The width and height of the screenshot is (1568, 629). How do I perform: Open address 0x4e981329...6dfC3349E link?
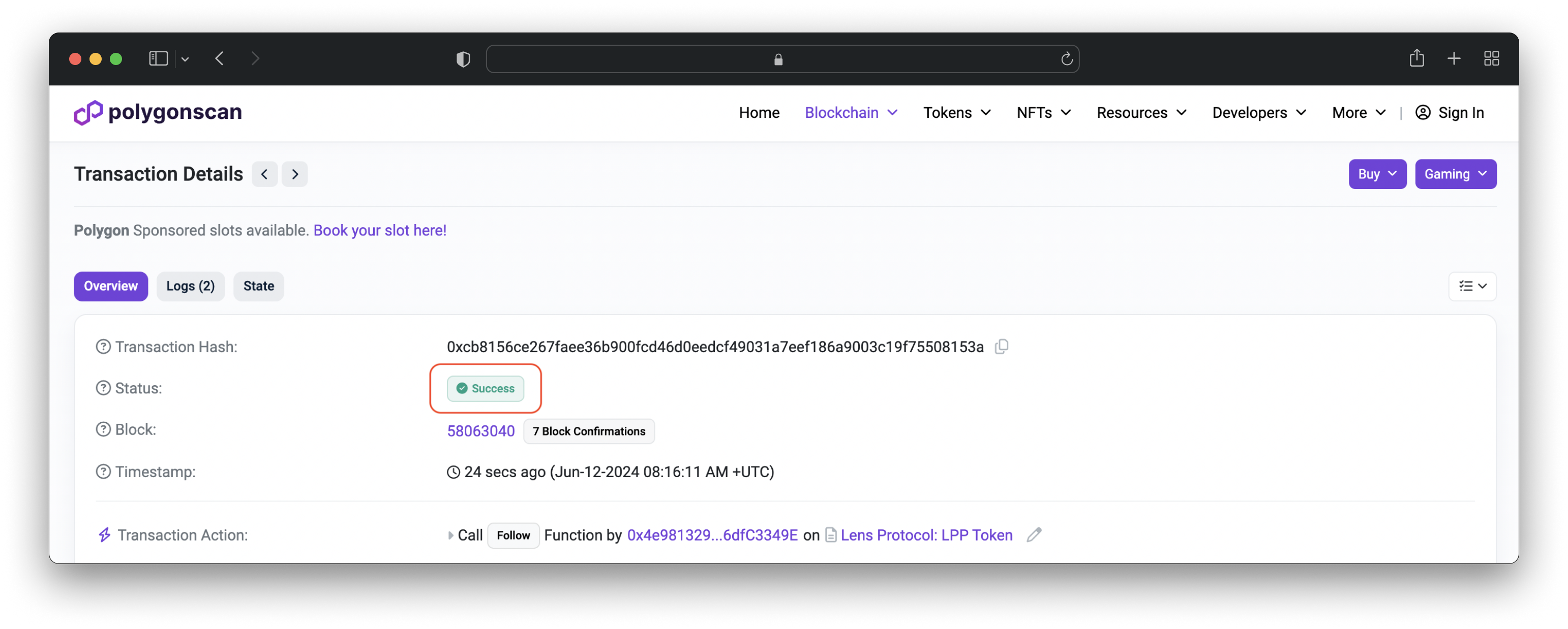point(712,536)
